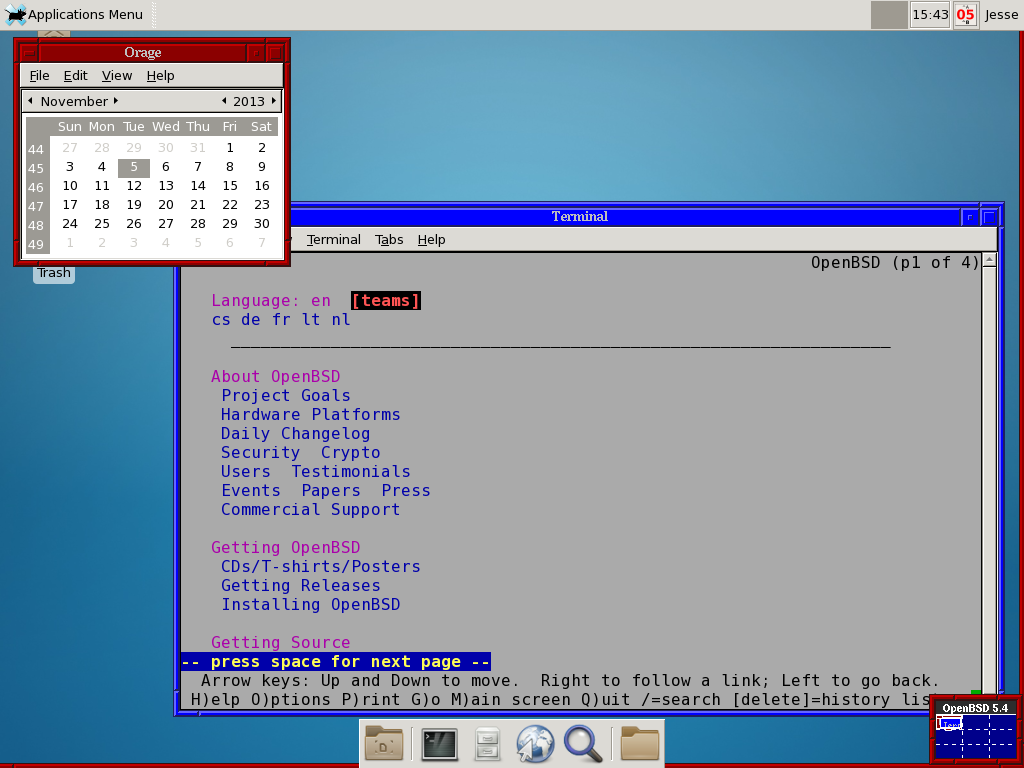Open home folder icon in dock
This screenshot has height=768, width=1024.
[384, 743]
